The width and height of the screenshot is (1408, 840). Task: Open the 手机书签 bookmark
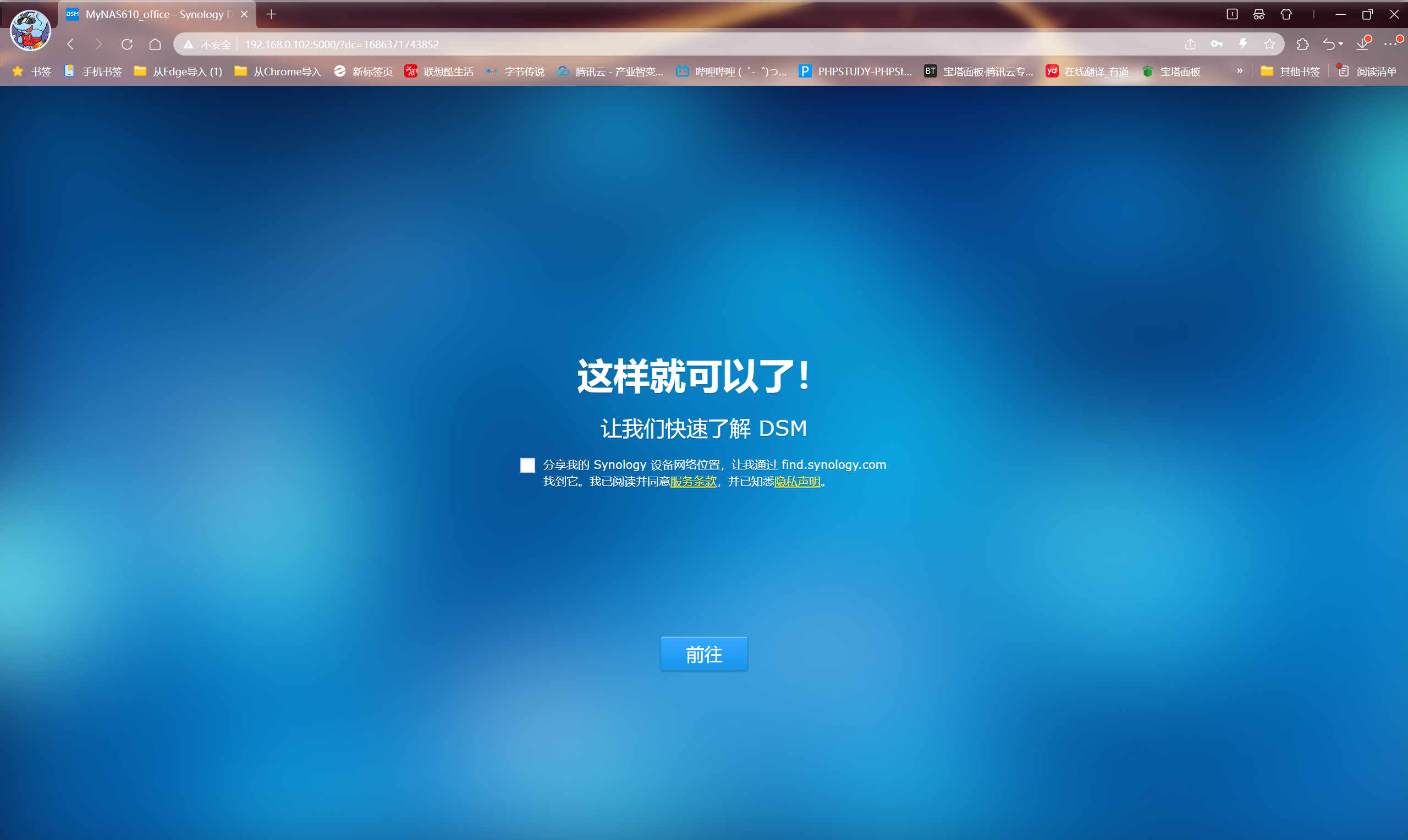pyautogui.click(x=94, y=71)
